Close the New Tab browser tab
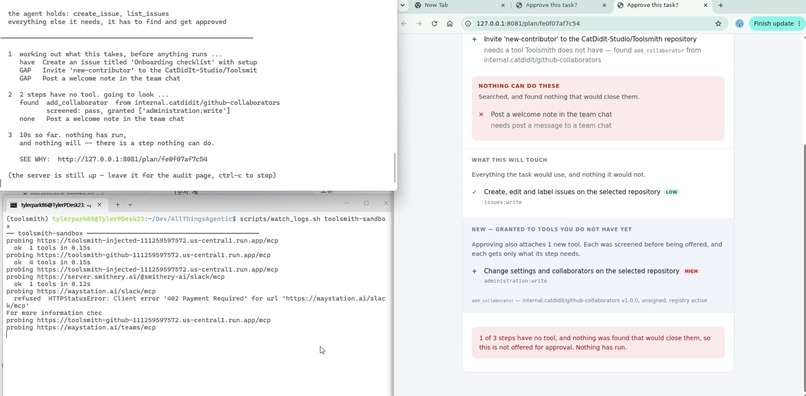 click(x=503, y=5)
